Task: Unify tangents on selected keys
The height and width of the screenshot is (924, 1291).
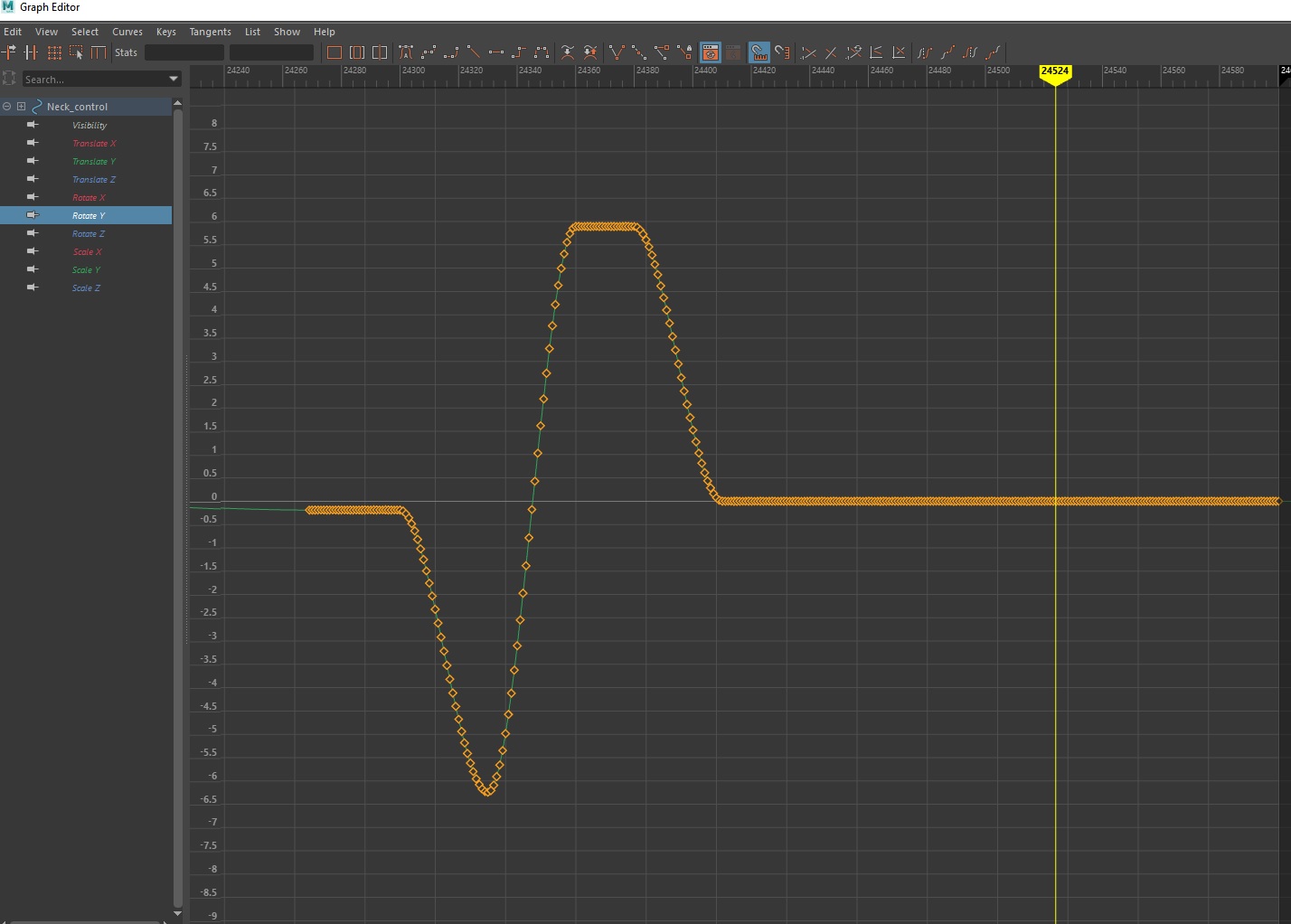Action: coord(639,52)
